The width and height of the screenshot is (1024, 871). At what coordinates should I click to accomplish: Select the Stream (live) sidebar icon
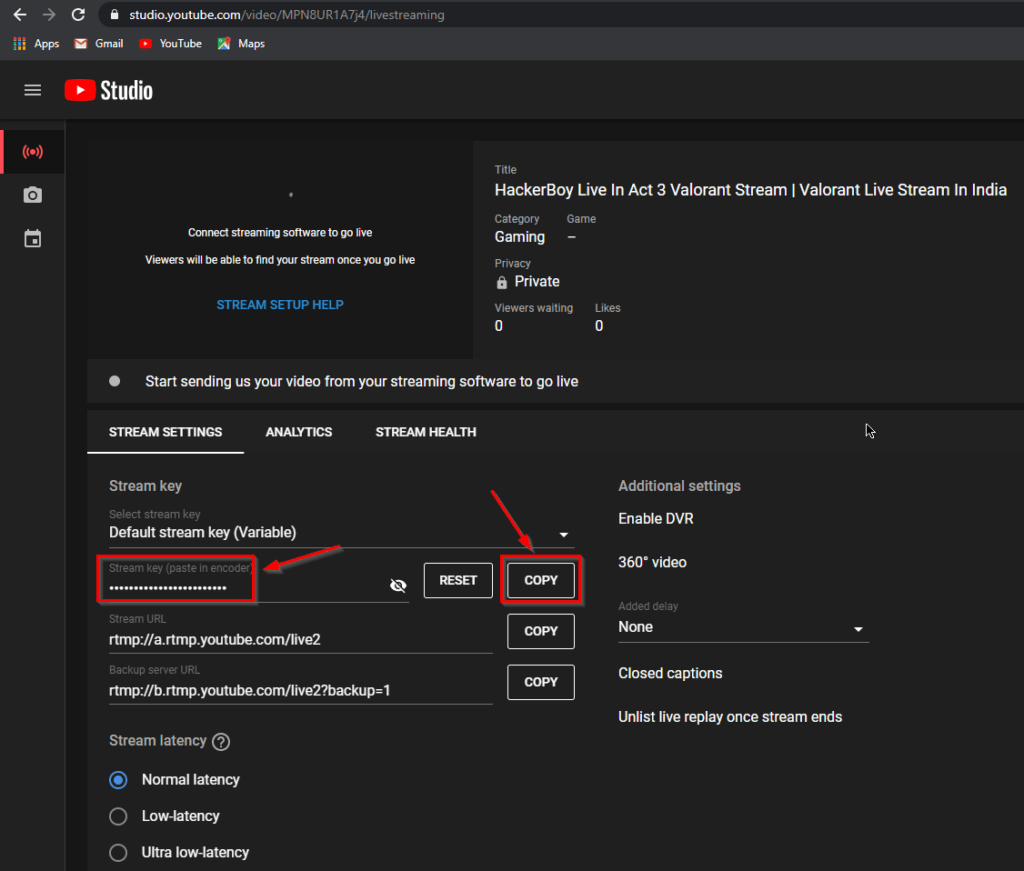33,152
